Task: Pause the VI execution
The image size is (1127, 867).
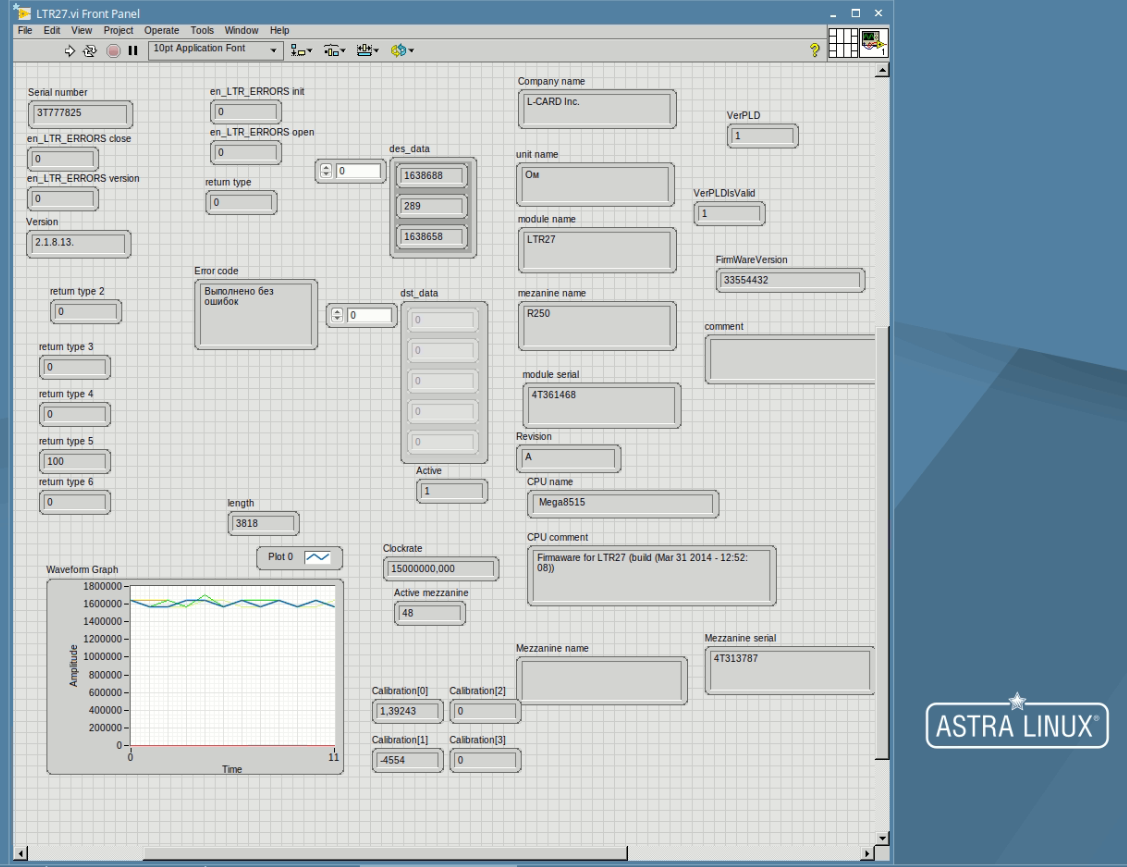Action: coord(133,50)
